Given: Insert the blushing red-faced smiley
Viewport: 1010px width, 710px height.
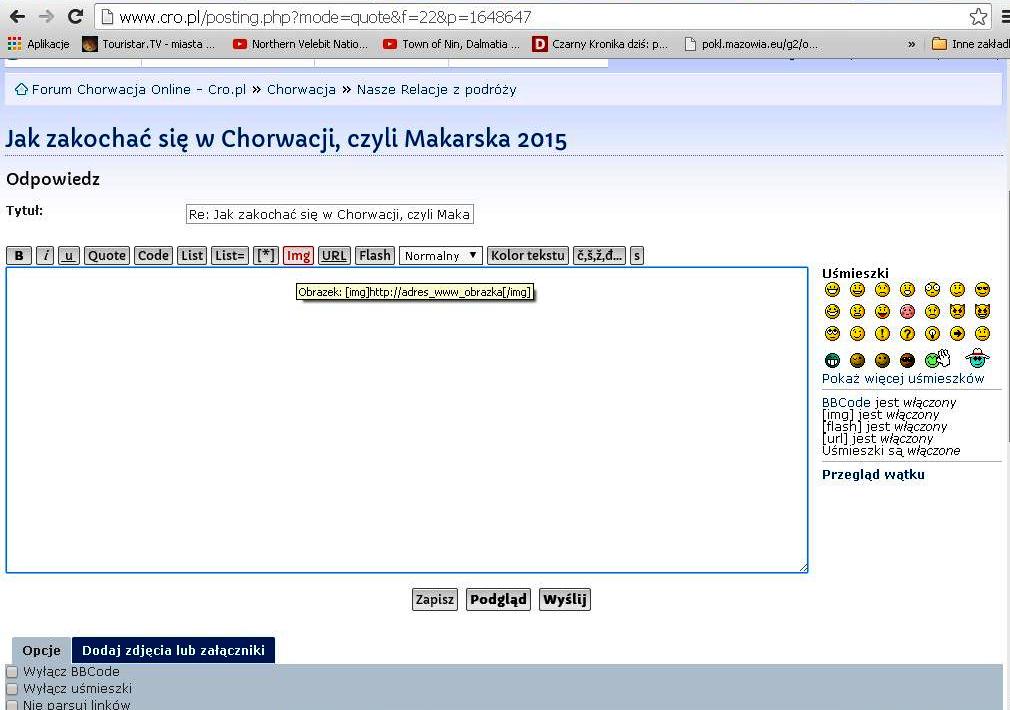Looking at the screenshot, I should pos(907,312).
